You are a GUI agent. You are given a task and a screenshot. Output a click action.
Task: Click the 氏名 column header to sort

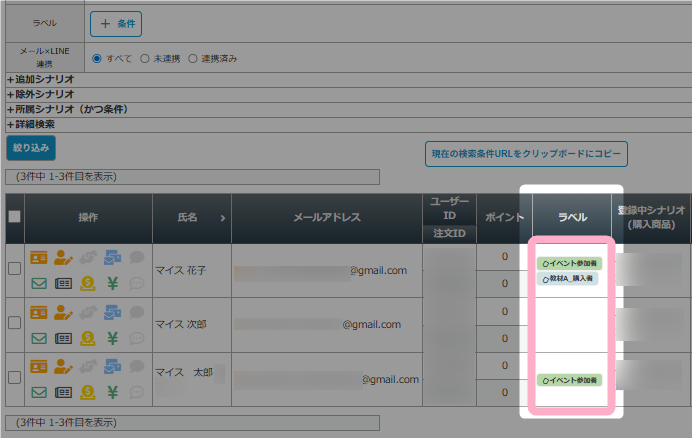(200, 217)
